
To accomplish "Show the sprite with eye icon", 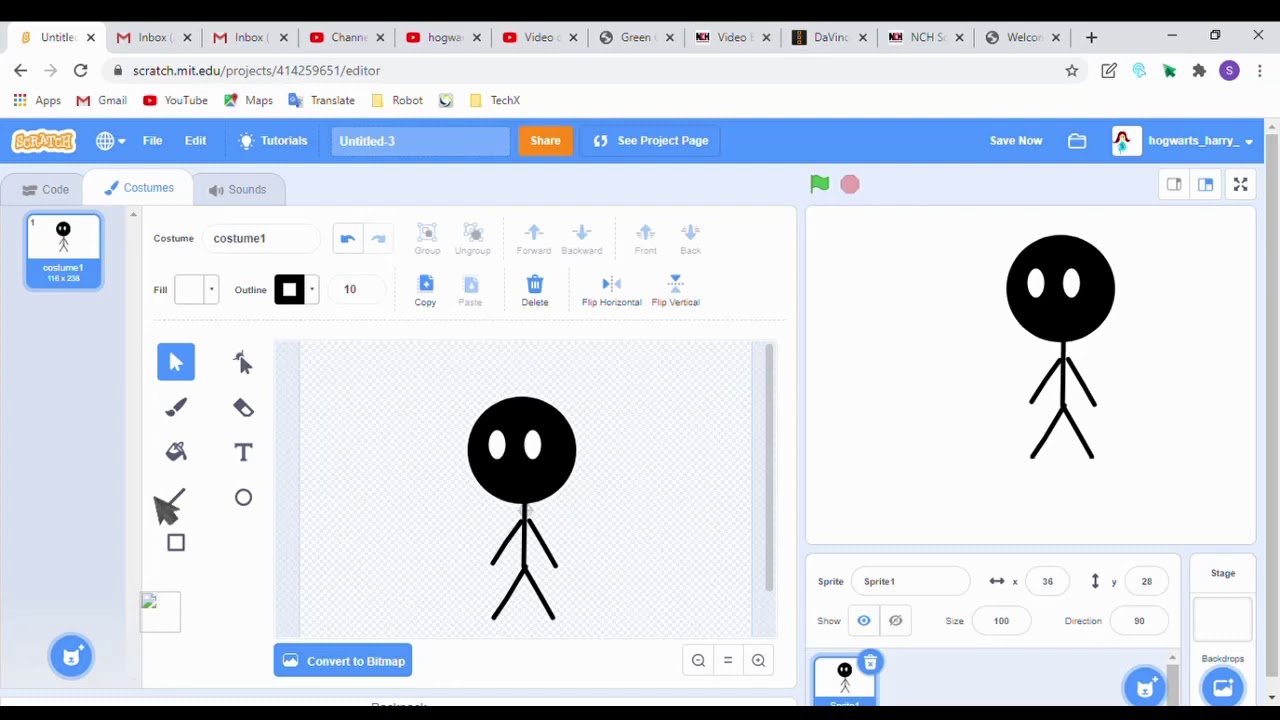I will click(x=864, y=621).
